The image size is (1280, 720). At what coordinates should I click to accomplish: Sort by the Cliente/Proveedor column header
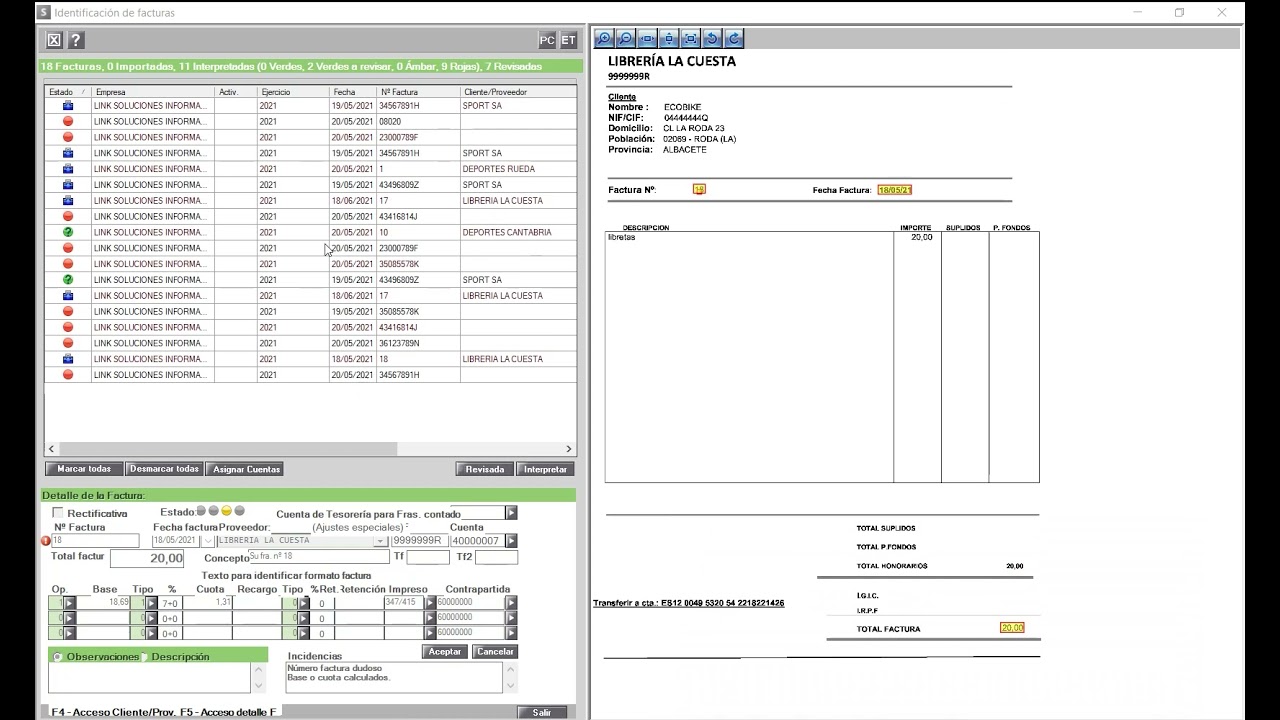[x=518, y=92]
